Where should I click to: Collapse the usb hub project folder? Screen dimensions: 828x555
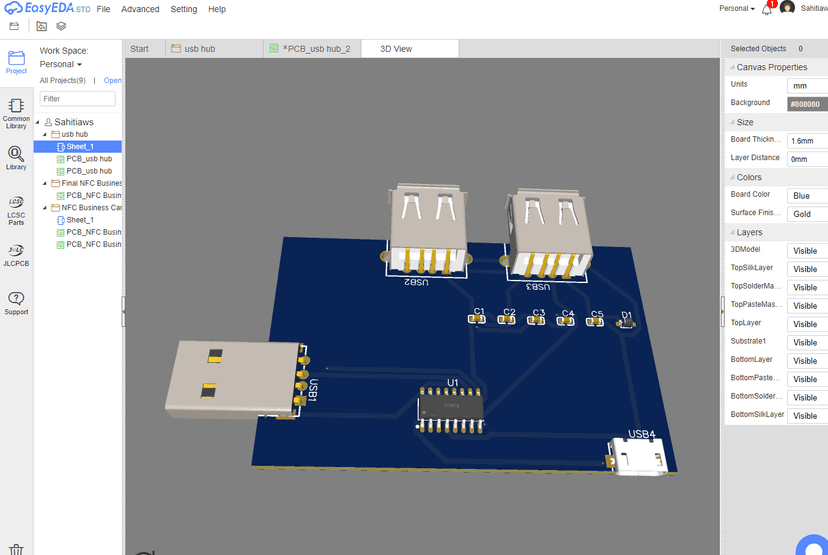click(x=45, y=134)
